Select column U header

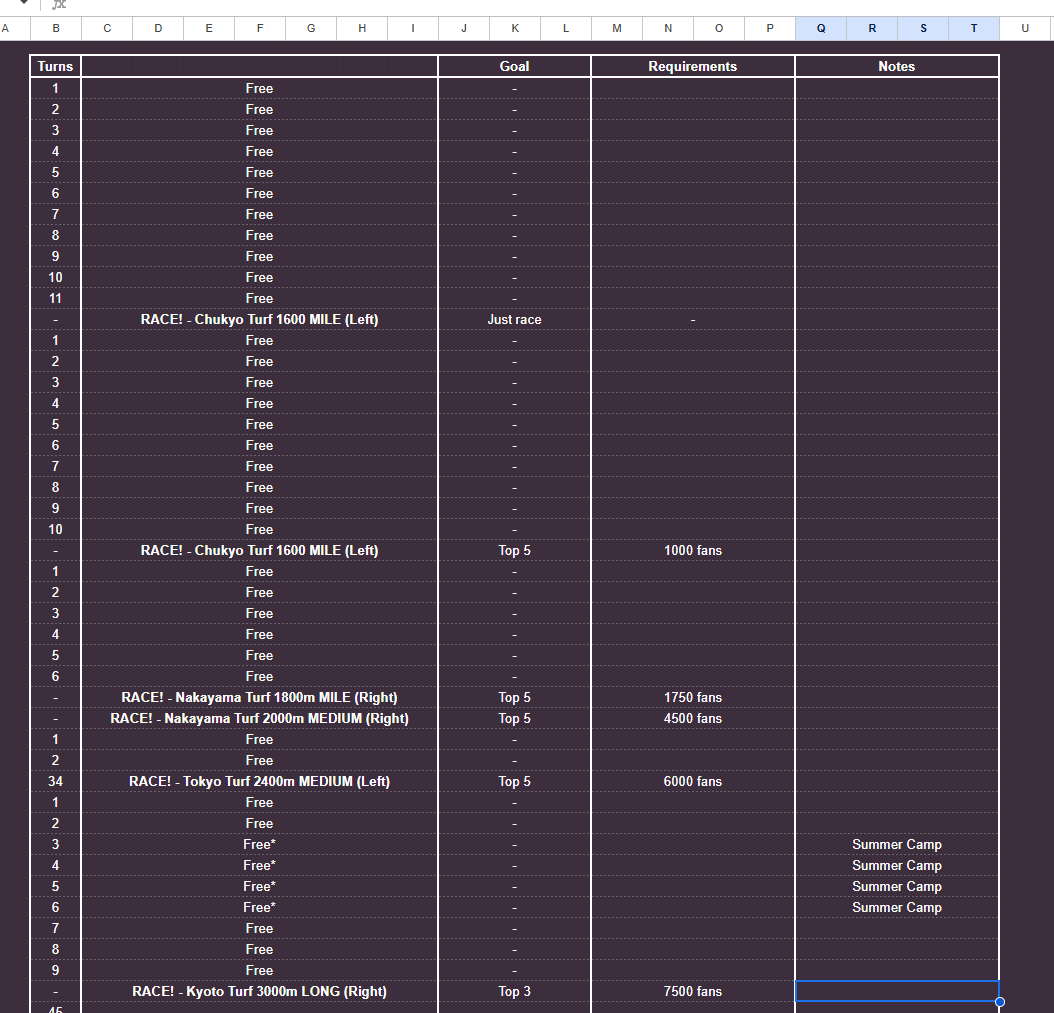pyautogui.click(x=1025, y=28)
